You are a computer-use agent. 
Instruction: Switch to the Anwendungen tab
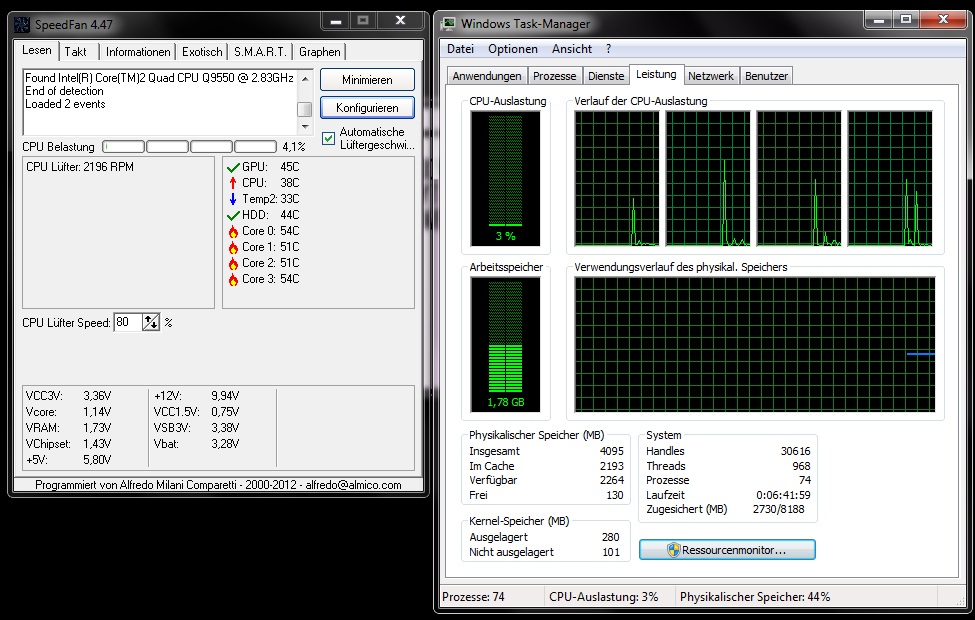pyautogui.click(x=487, y=76)
